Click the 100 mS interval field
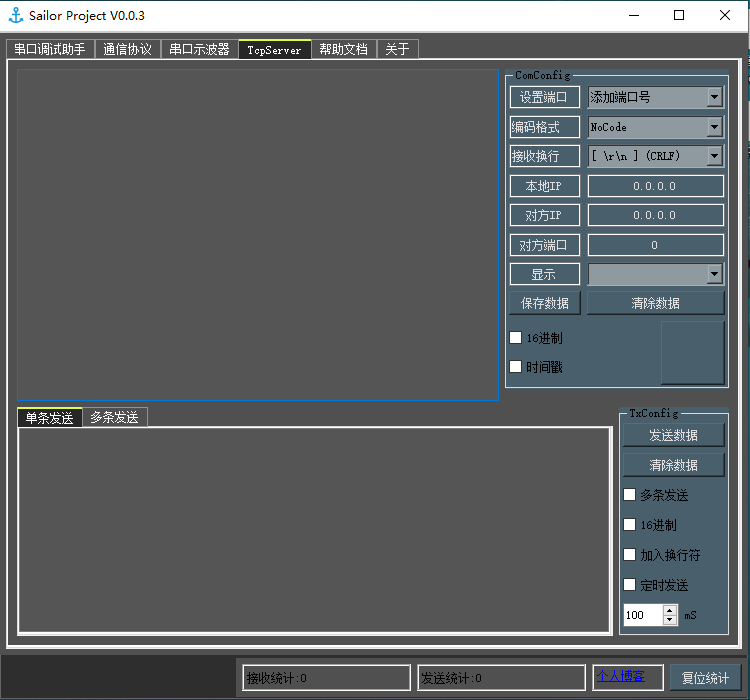Image resolution: width=750 pixels, height=700 pixels. [643, 615]
